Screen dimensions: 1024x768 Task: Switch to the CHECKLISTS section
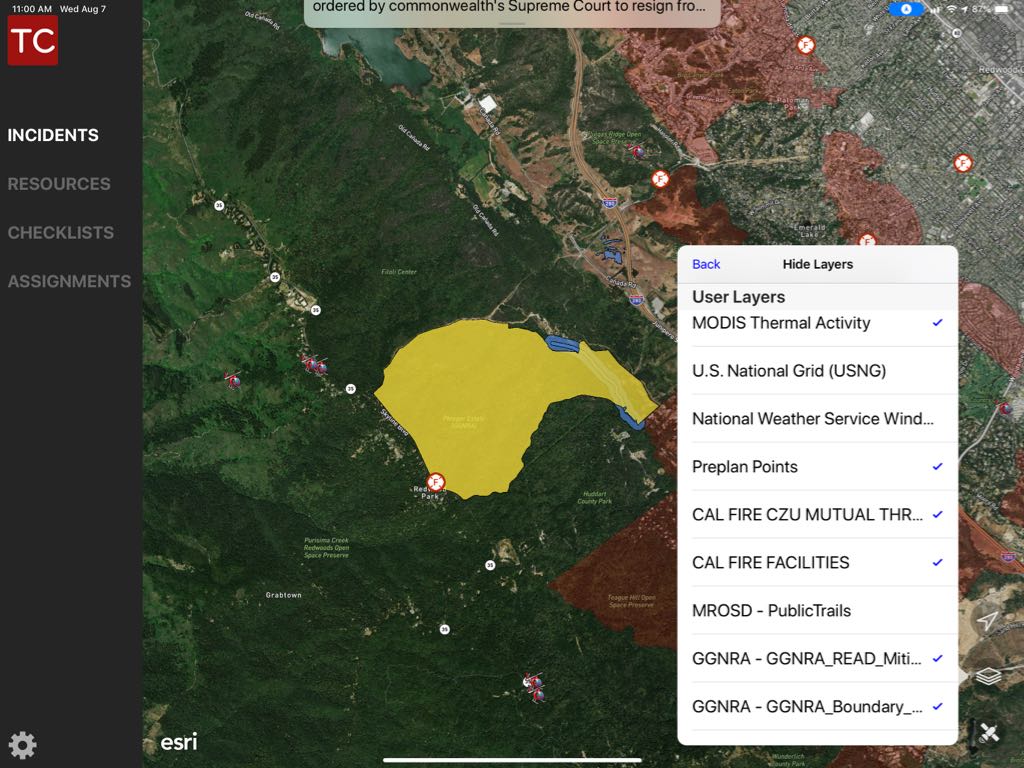click(x=61, y=233)
